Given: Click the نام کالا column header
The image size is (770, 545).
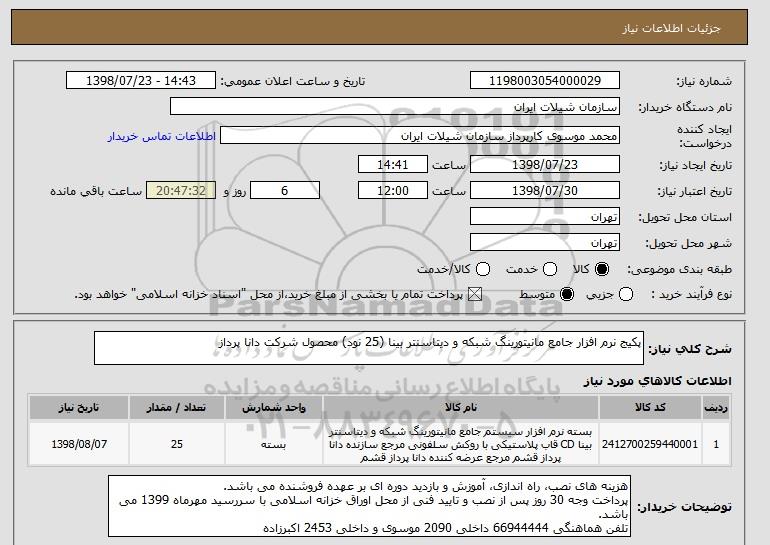Looking at the screenshot, I should pyautogui.click(x=461, y=408).
